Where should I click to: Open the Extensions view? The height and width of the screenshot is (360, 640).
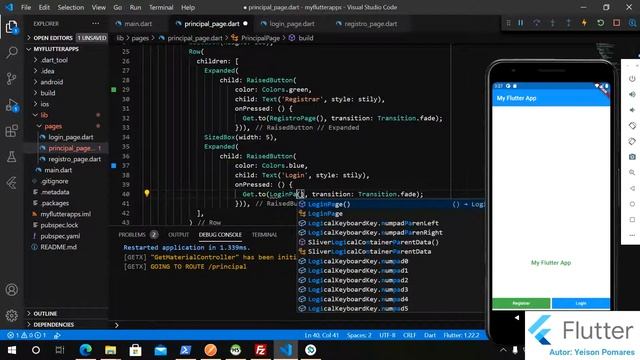pos(11,131)
